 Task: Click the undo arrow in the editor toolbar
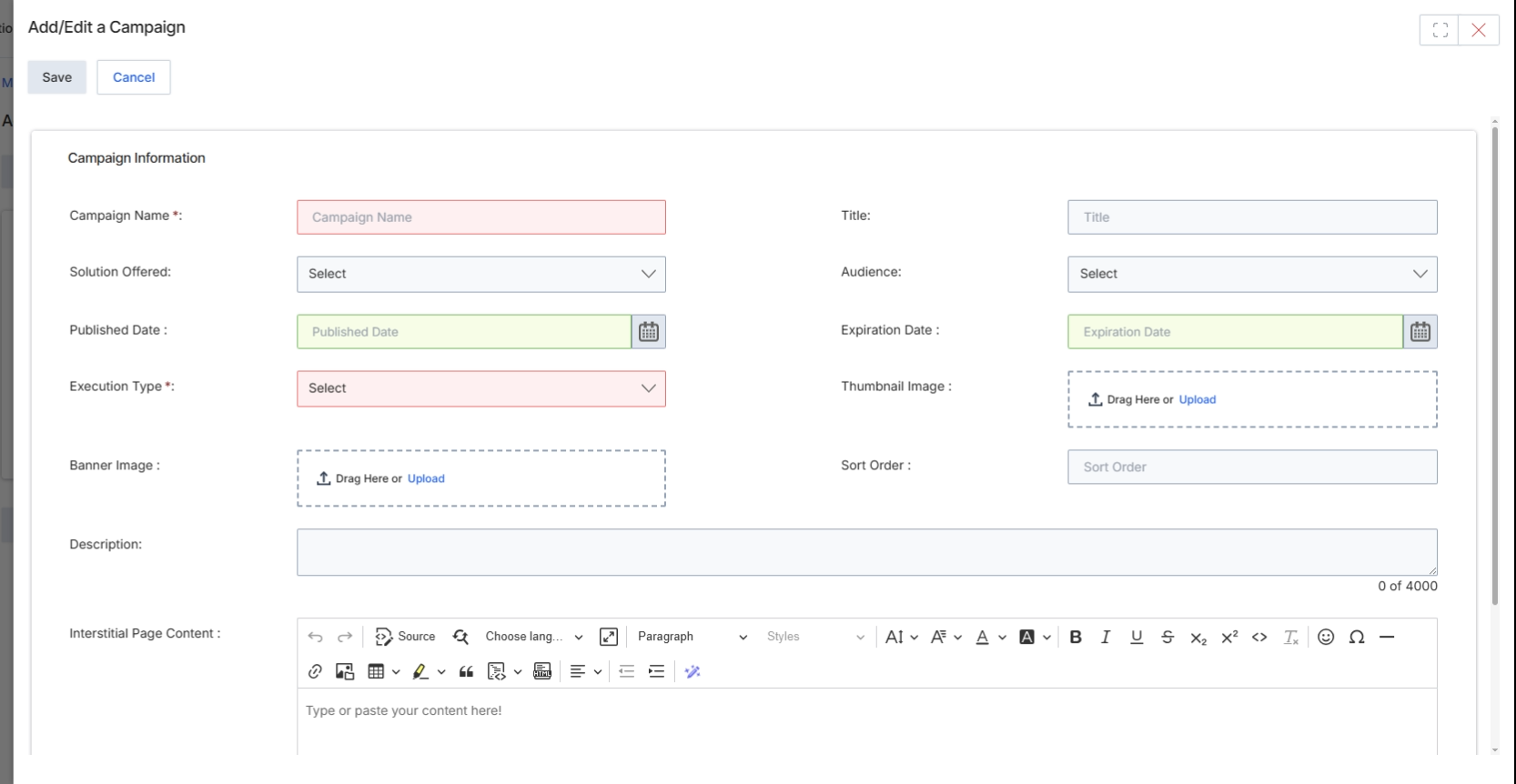click(315, 637)
